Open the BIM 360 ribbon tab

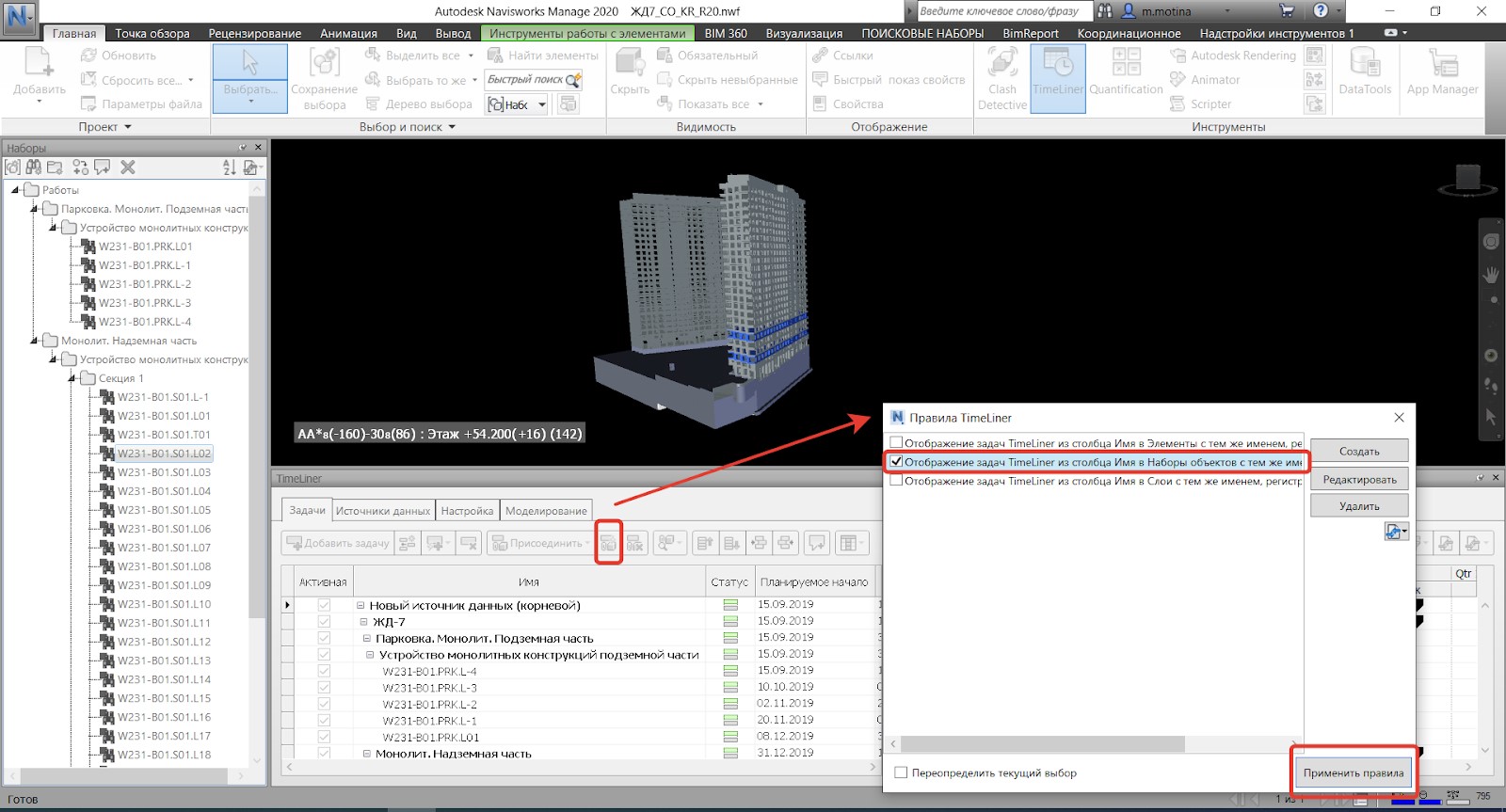726,33
